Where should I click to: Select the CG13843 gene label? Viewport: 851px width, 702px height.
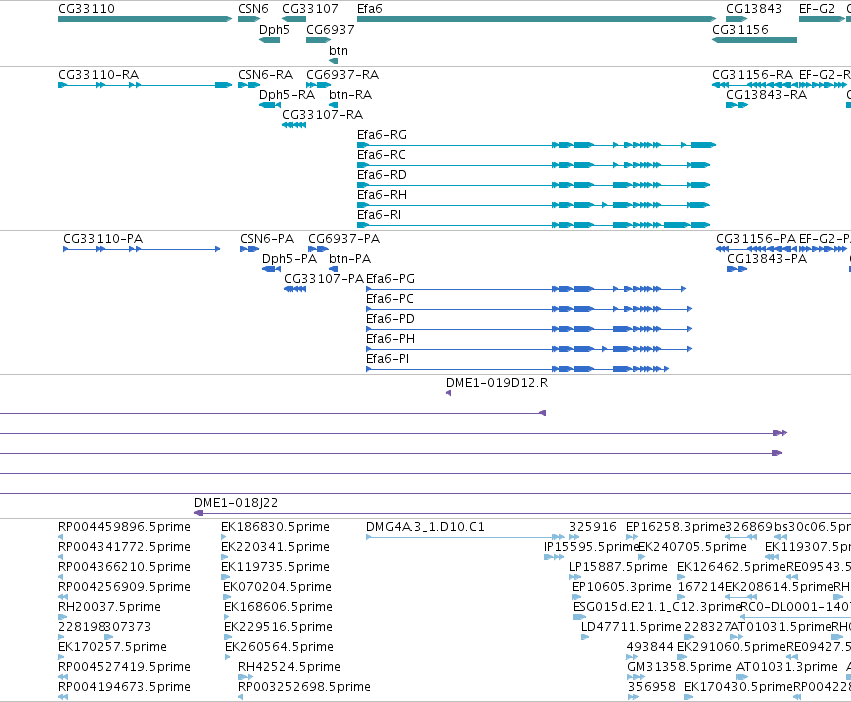point(754,9)
